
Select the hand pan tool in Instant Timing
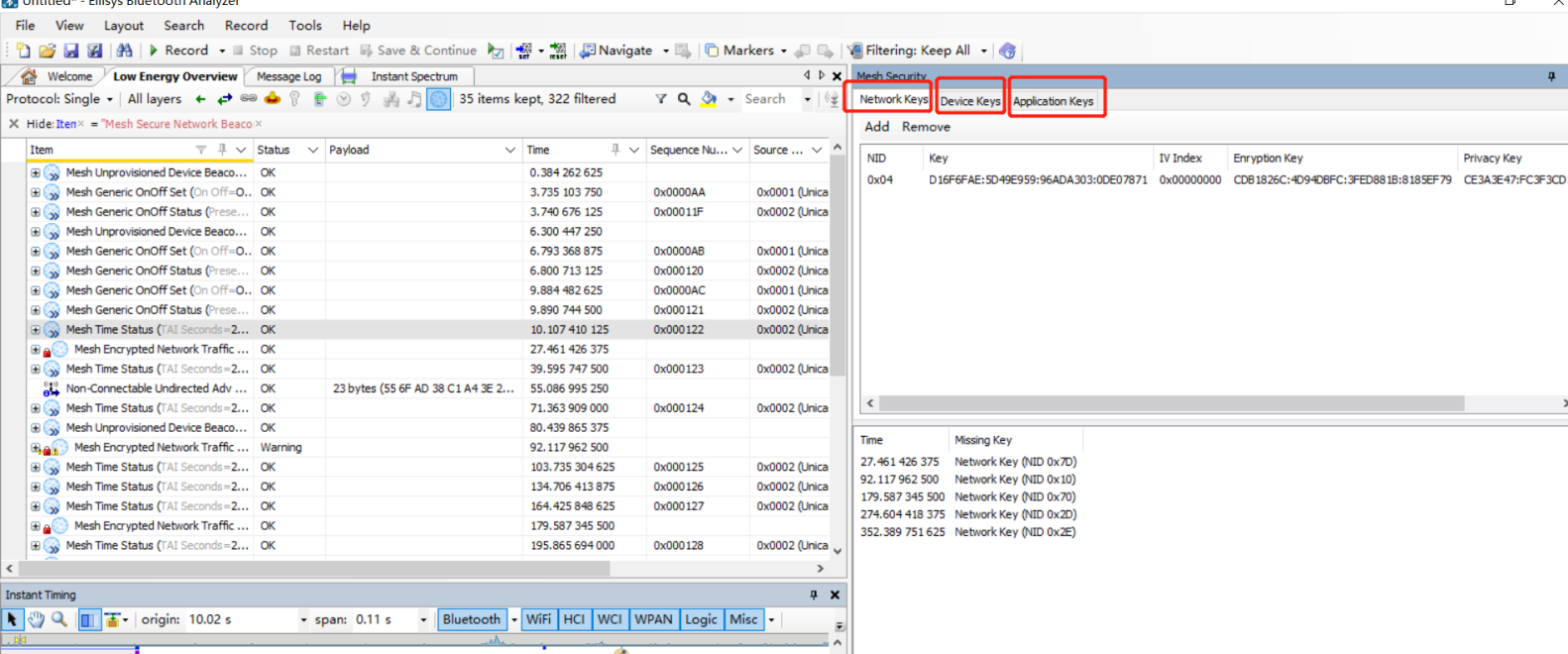[x=37, y=619]
